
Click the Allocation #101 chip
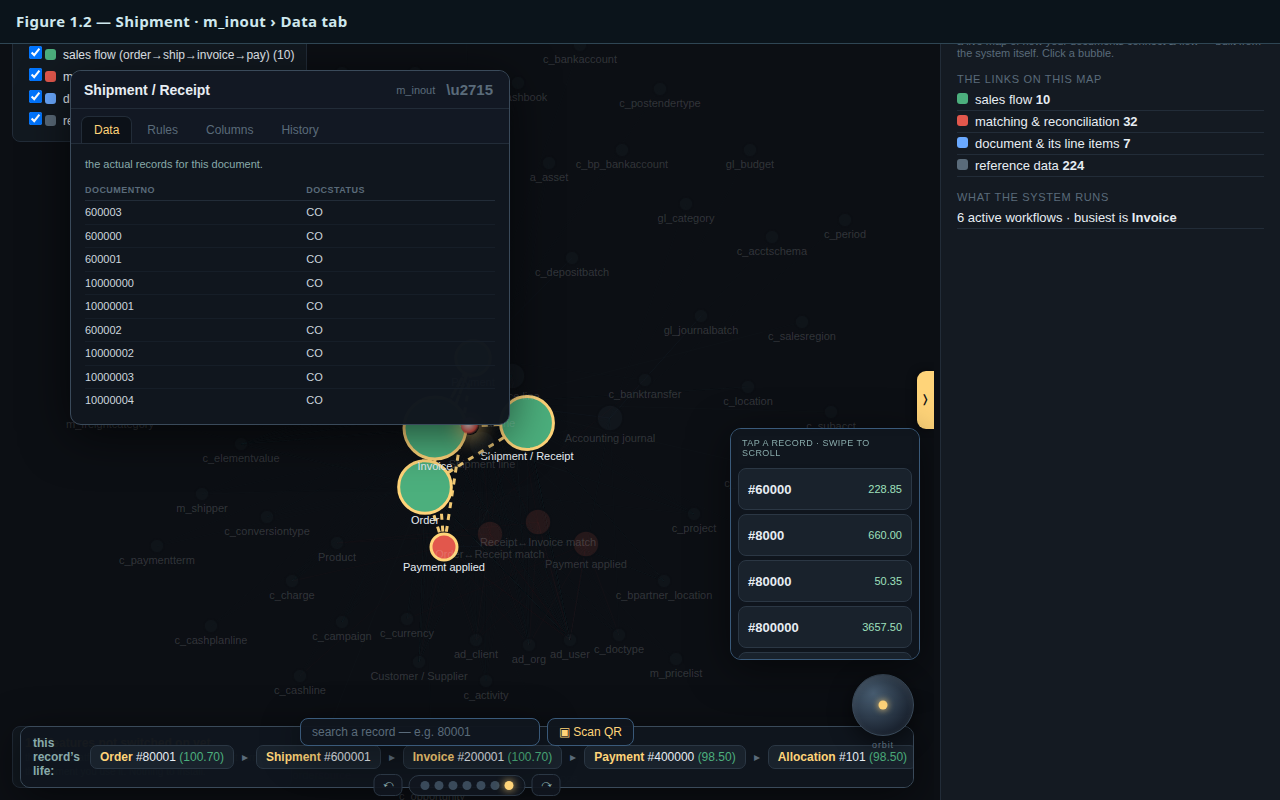coord(842,757)
